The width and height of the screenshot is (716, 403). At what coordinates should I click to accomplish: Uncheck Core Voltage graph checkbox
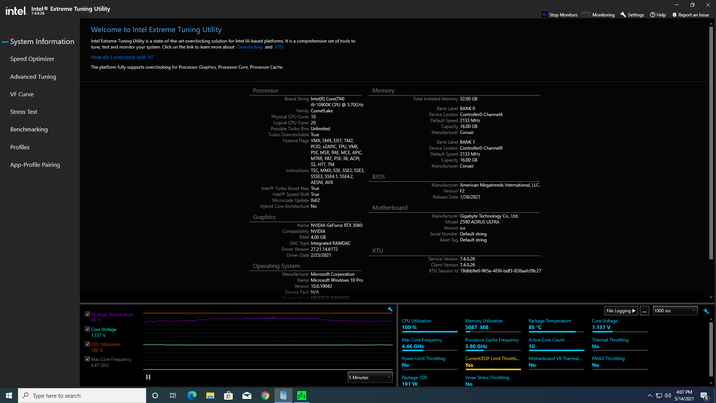[87, 329]
